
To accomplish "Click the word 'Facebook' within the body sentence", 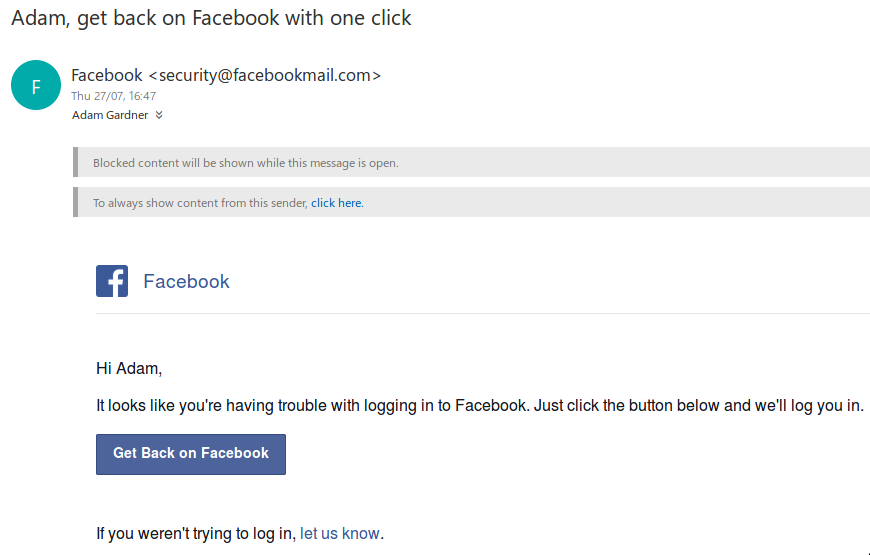I will click(490, 406).
